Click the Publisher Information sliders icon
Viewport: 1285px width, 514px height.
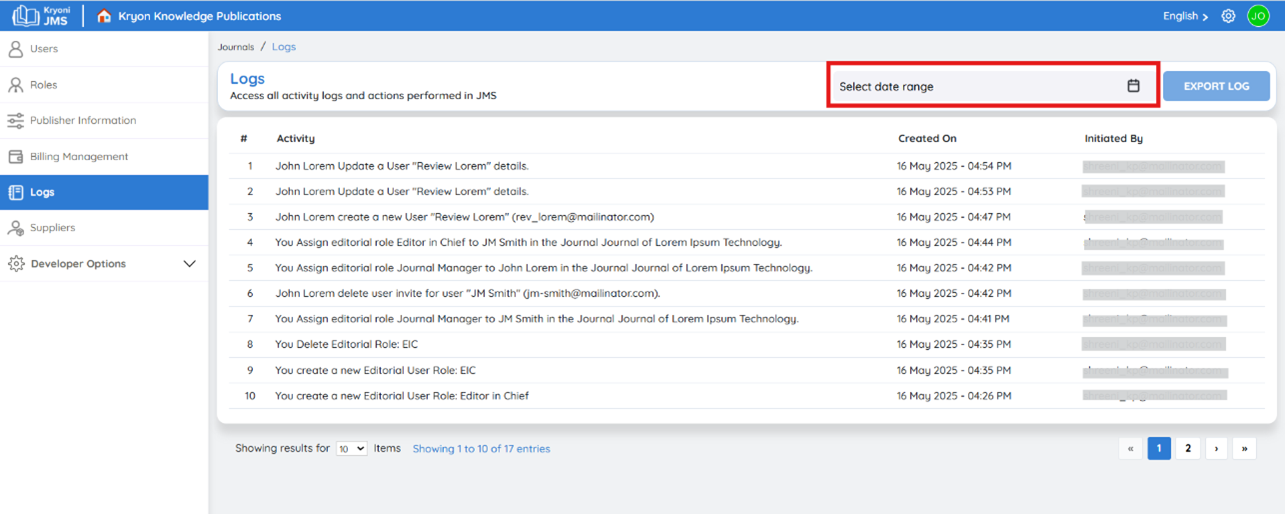15,121
